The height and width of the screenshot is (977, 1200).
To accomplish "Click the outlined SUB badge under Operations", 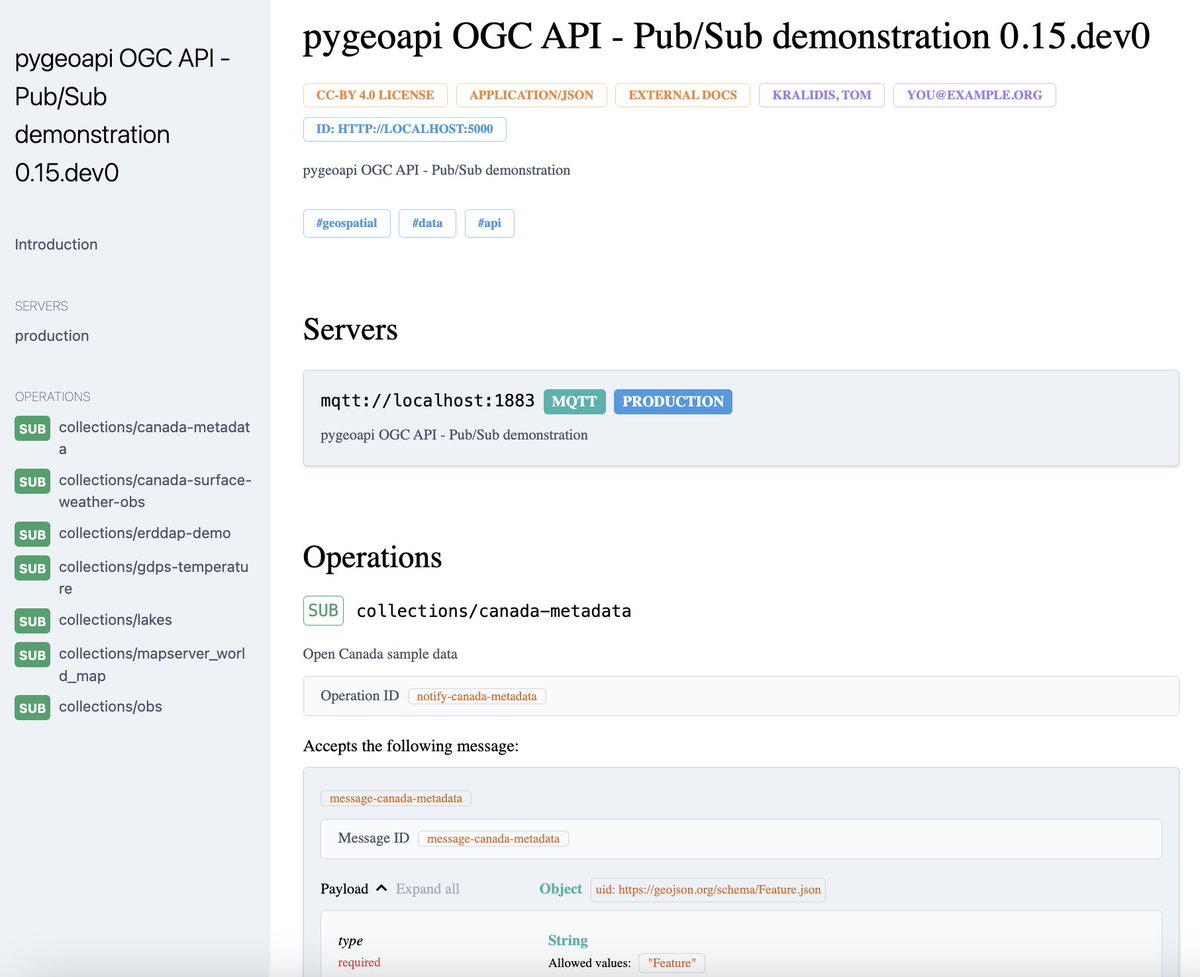I will [x=323, y=610].
